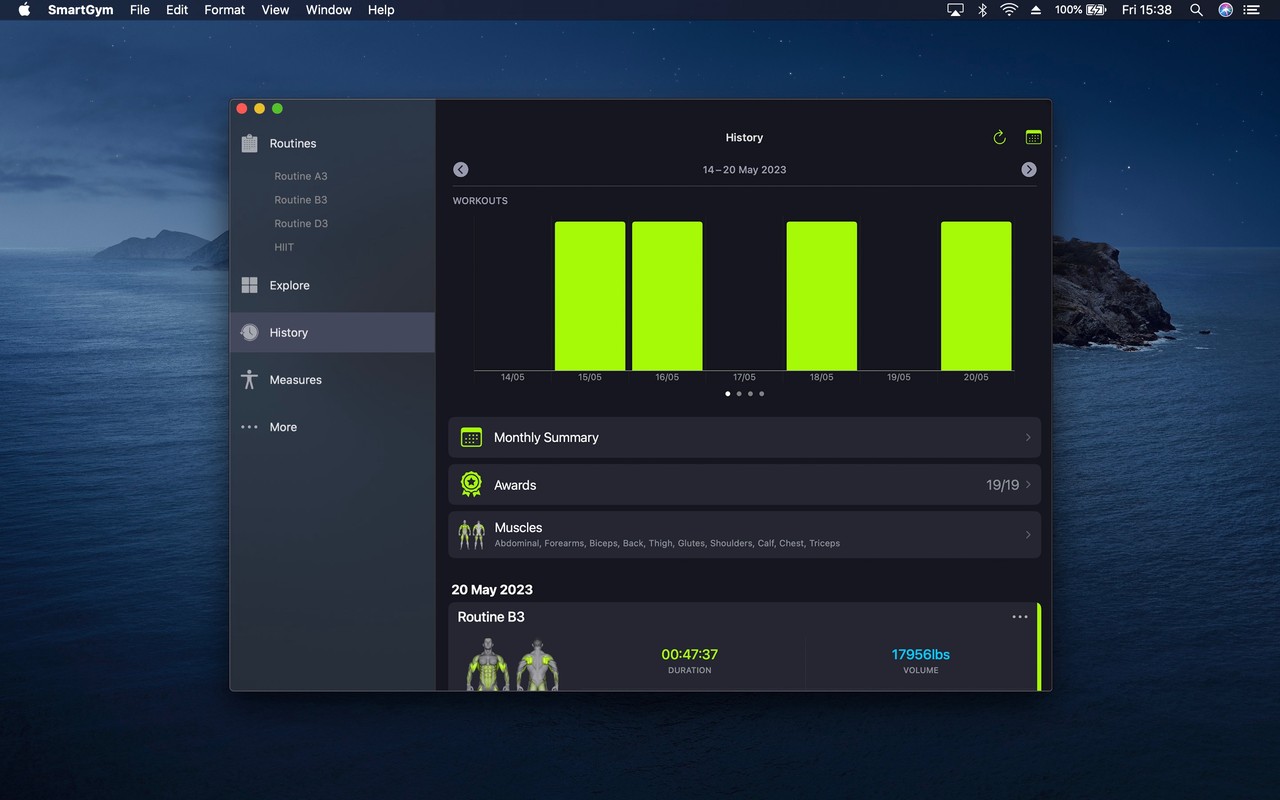Click the 20 May 2023 date heading
Viewport: 1280px width, 800px height.
(492, 590)
